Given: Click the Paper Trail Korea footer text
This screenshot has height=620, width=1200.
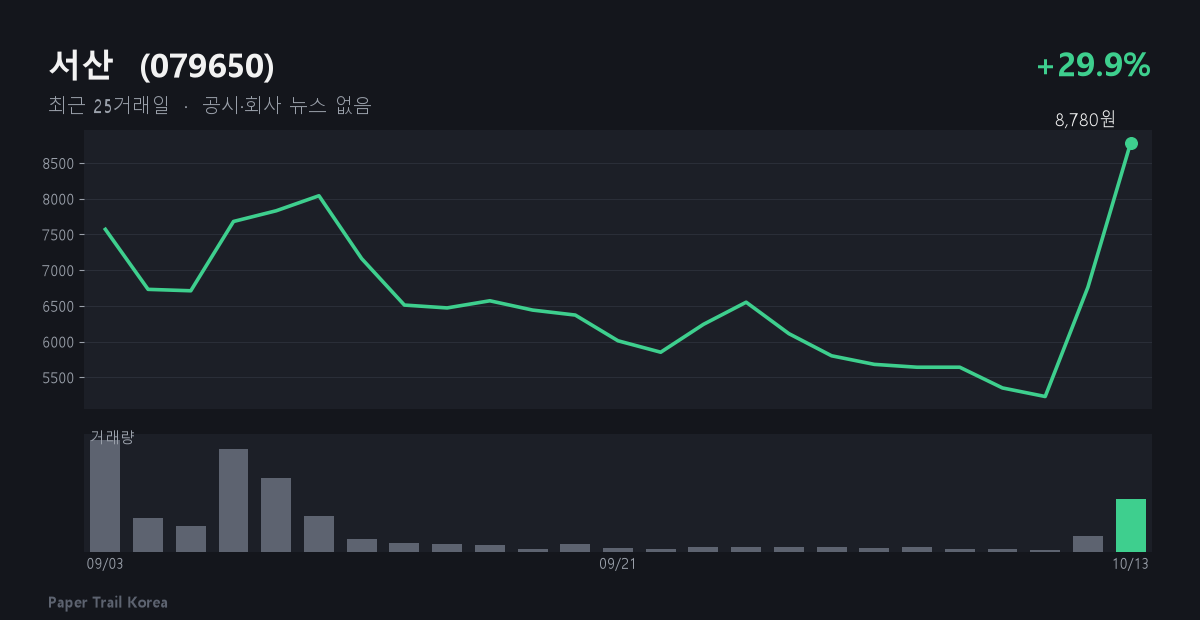Looking at the screenshot, I should 108,602.
